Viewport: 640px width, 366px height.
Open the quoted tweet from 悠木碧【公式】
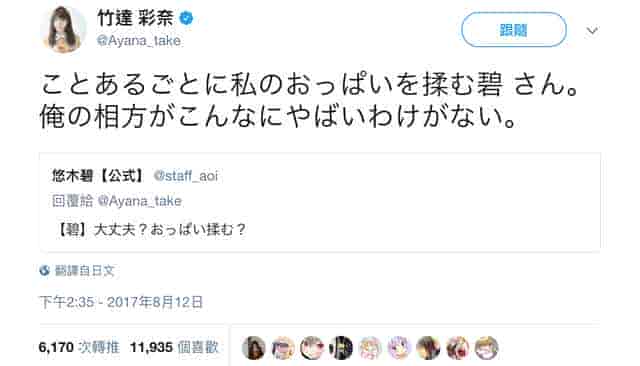click(320, 202)
